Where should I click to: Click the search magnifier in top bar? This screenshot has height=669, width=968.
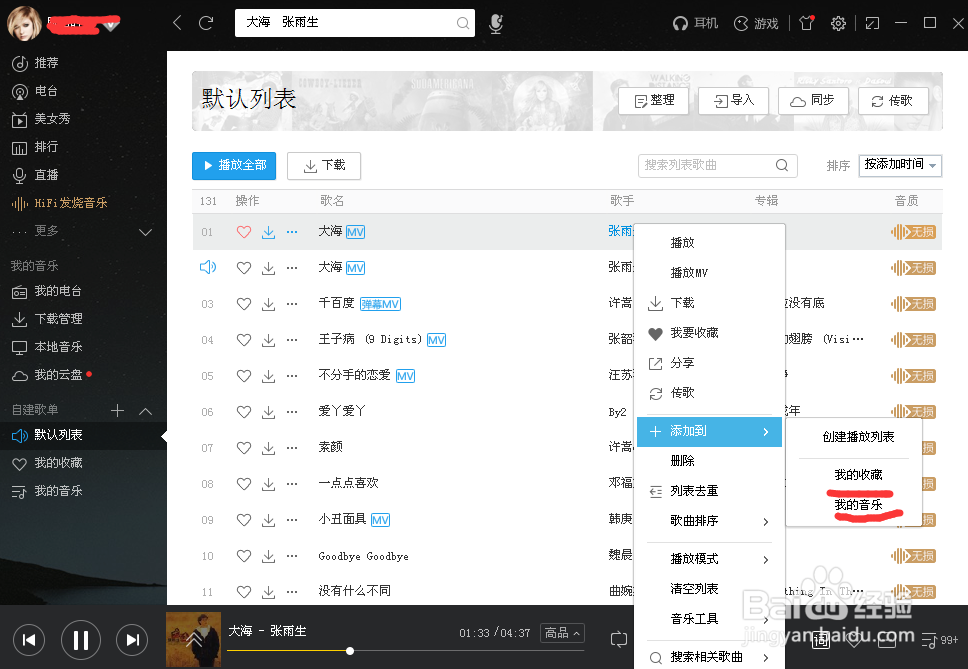462,23
